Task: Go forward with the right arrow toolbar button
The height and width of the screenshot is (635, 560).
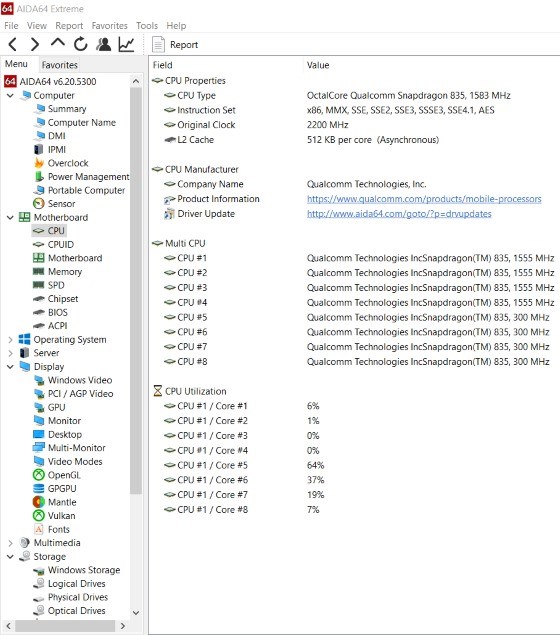Action: (x=35, y=44)
